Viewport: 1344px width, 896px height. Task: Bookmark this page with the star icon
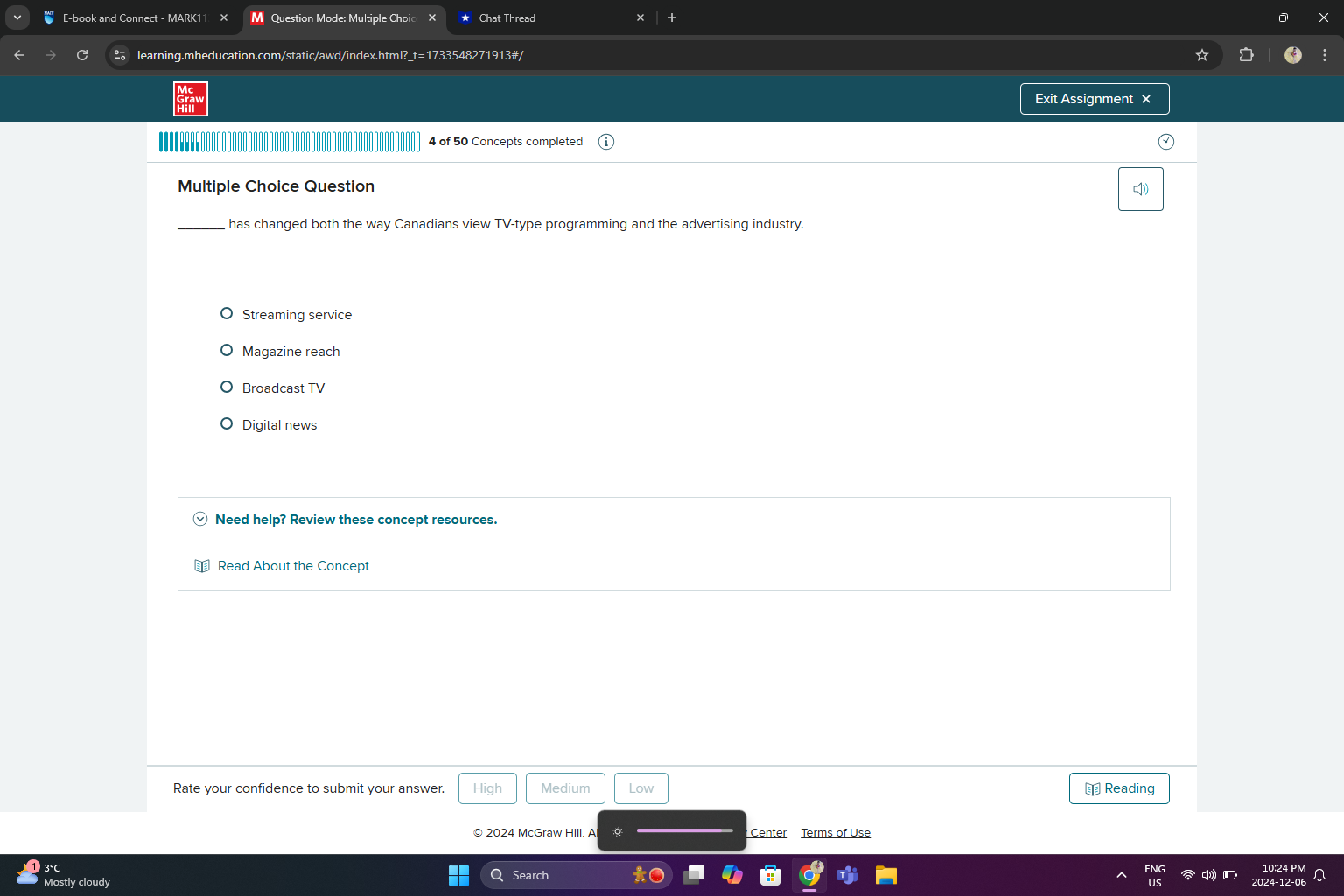click(1202, 55)
